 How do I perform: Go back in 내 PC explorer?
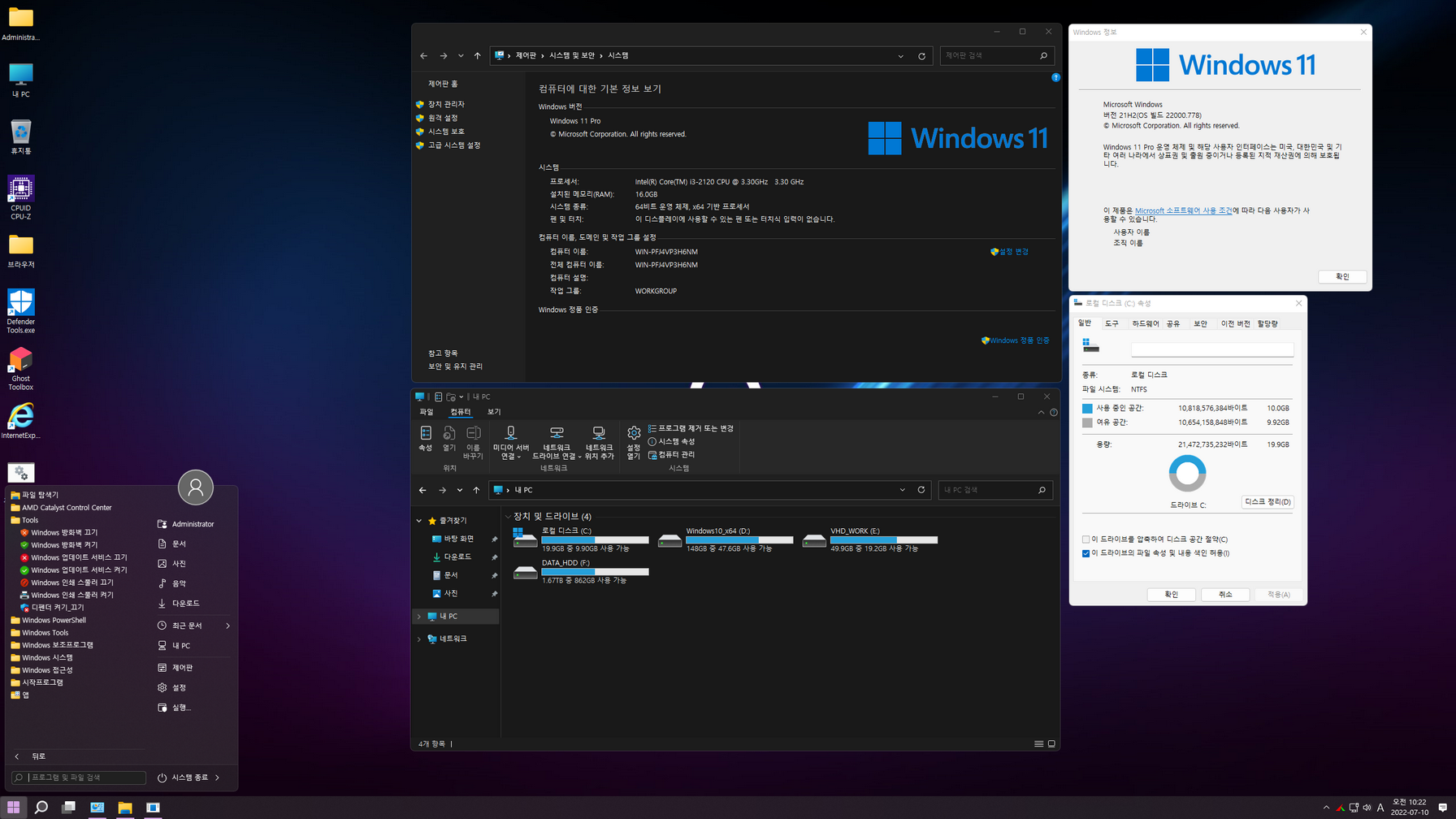[422, 490]
